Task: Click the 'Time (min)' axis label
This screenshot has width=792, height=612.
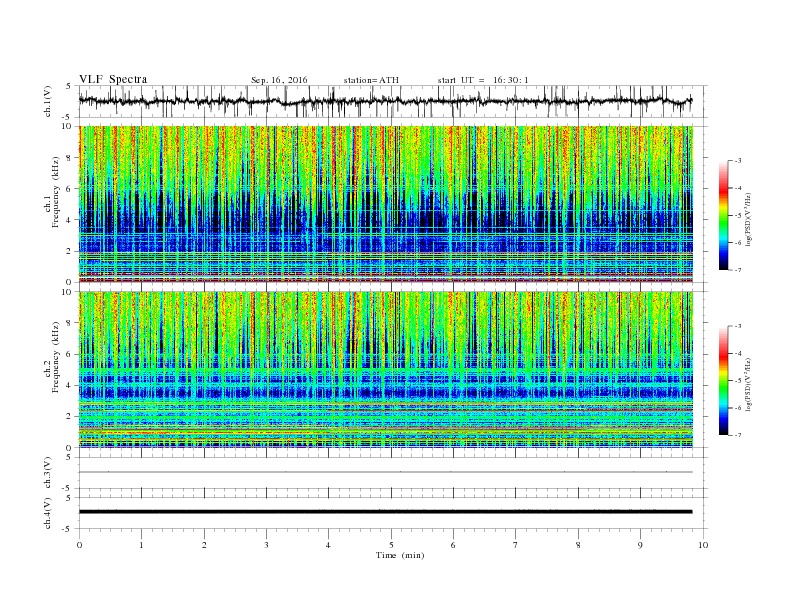Action: (400, 555)
